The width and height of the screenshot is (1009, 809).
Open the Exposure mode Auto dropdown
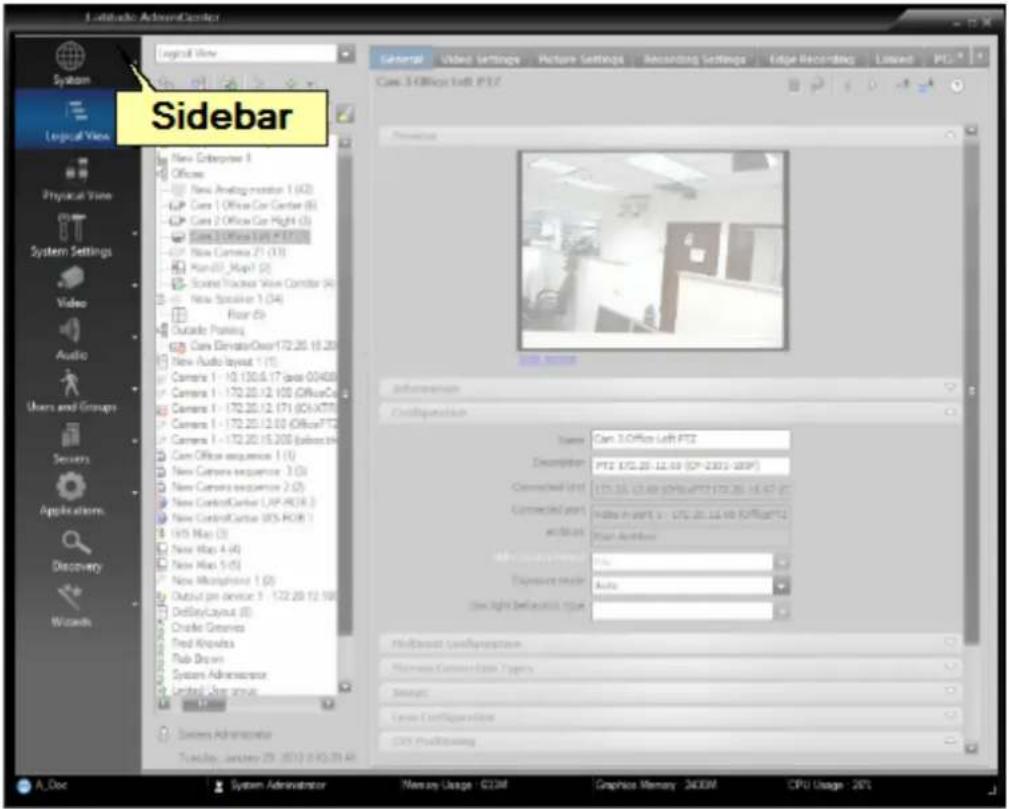(x=781, y=586)
